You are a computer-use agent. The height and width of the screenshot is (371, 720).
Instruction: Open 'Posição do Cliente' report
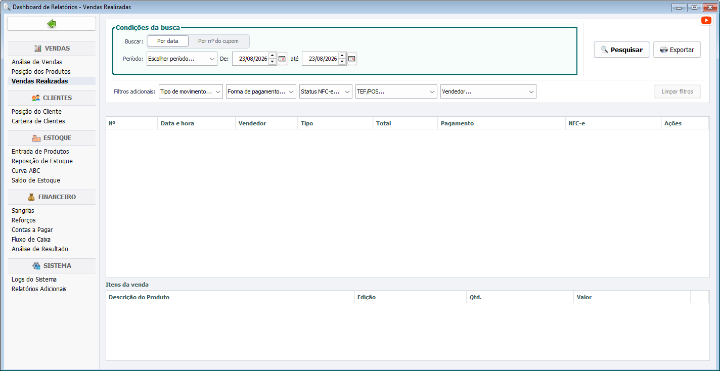tap(36, 112)
